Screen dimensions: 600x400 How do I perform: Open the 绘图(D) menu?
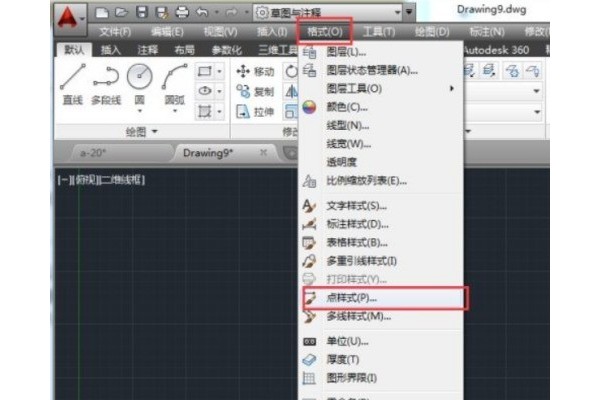point(432,32)
